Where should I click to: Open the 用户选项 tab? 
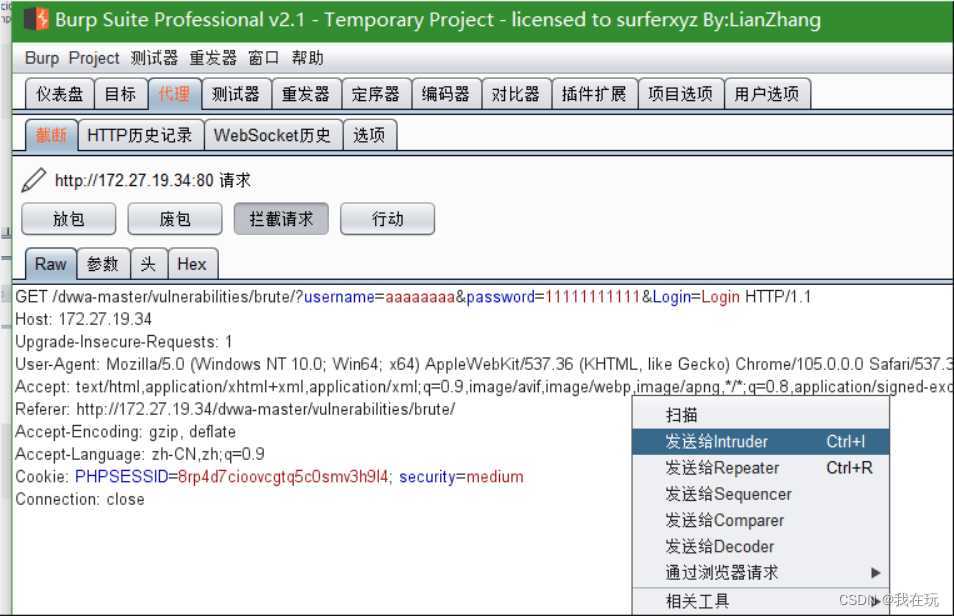pos(767,94)
